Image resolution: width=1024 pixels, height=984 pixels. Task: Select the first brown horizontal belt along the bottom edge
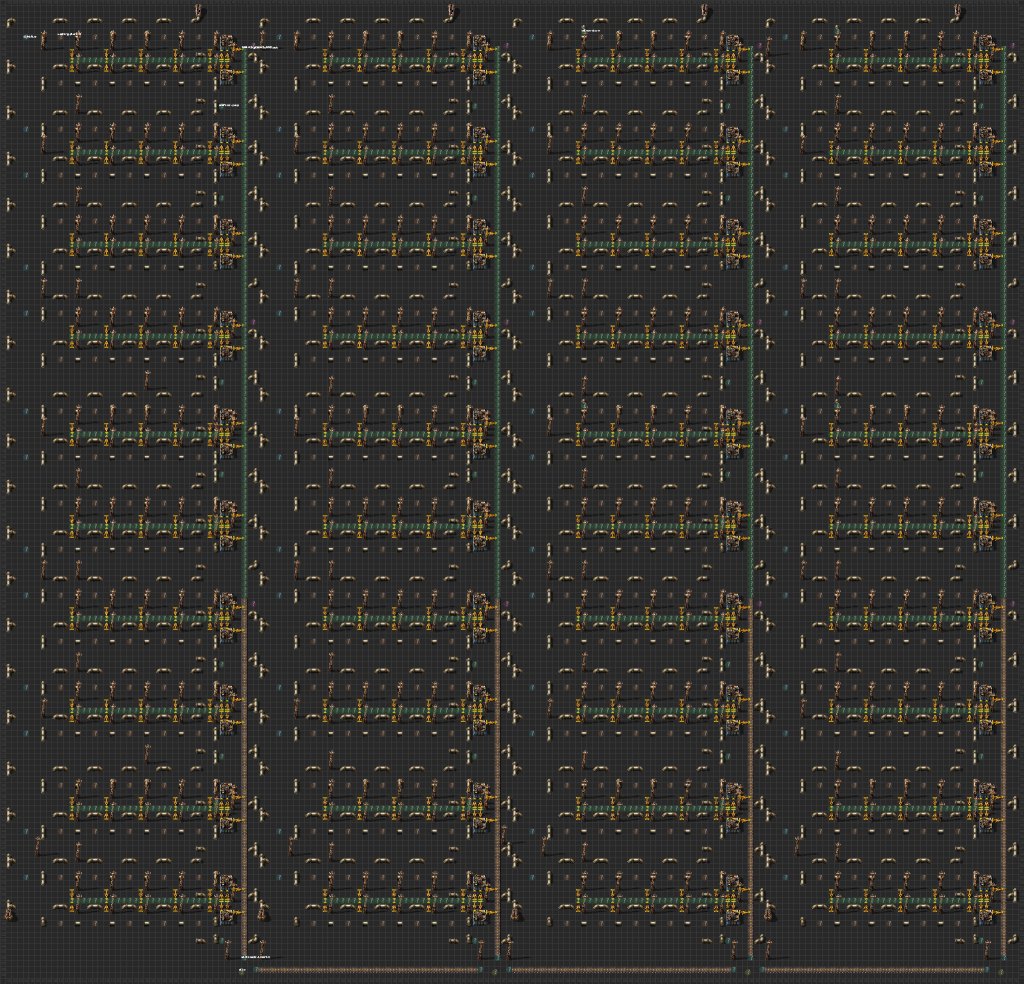pyautogui.click(x=368, y=970)
